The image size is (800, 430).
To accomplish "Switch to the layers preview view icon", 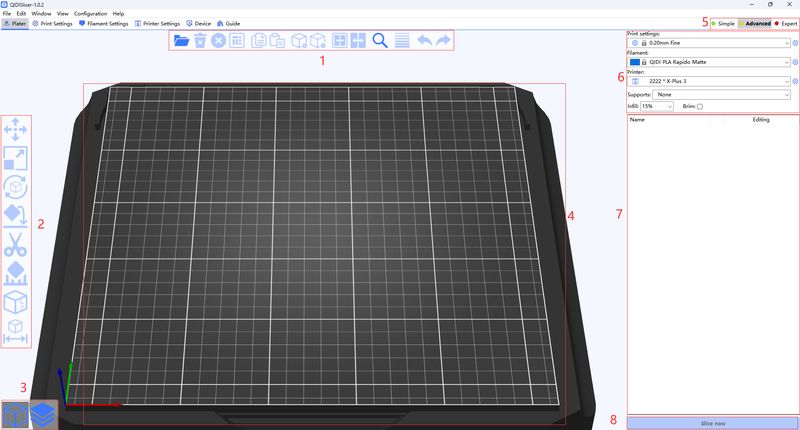I will pos(44,413).
